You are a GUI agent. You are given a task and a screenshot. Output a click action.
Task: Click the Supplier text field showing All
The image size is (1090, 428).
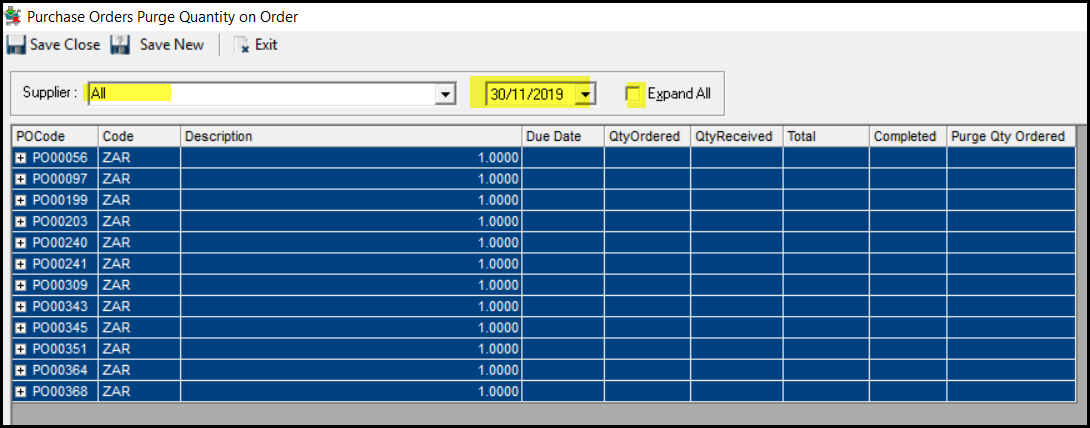tap(260, 94)
